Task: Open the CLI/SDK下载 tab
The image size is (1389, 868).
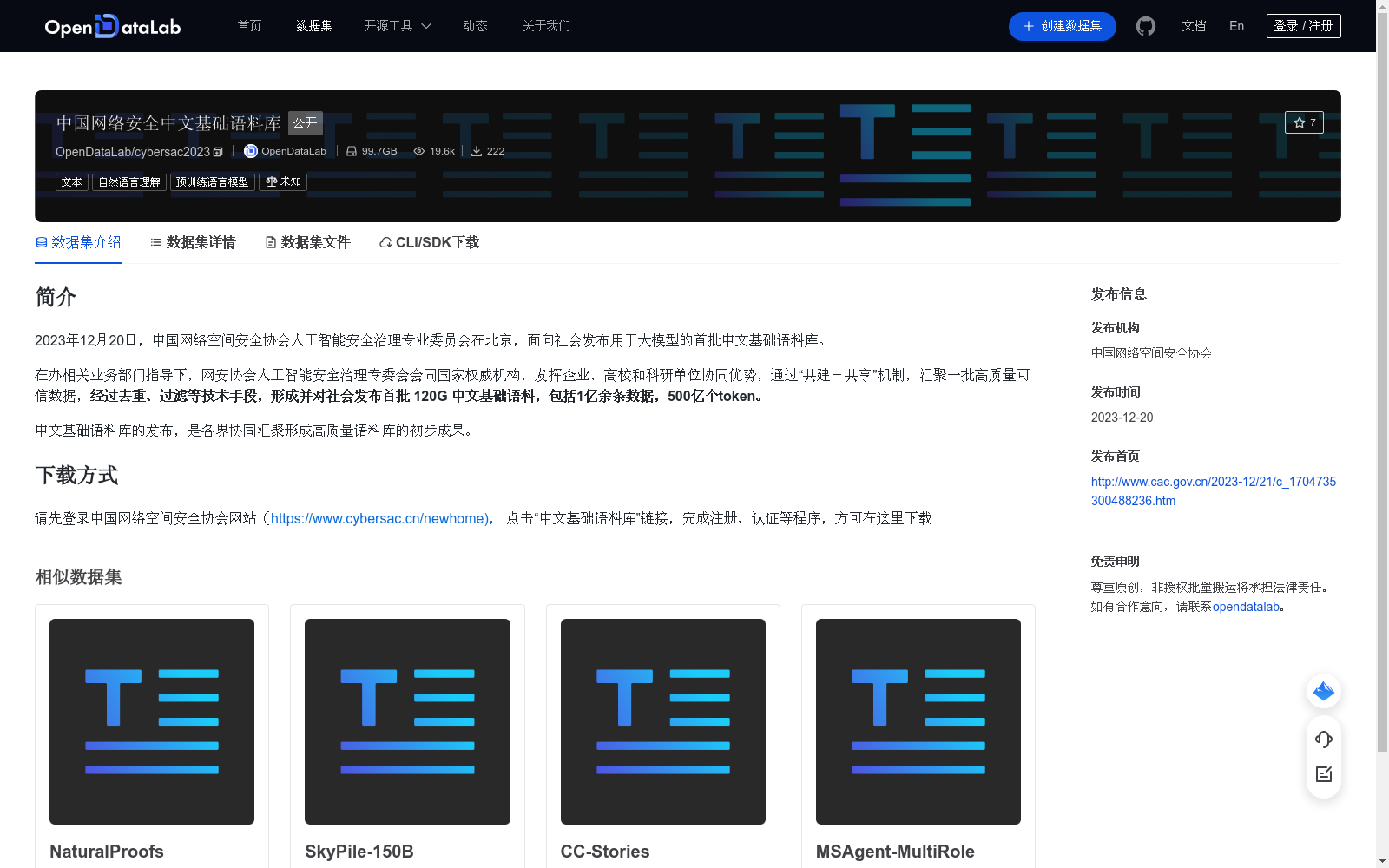Action: 429,242
